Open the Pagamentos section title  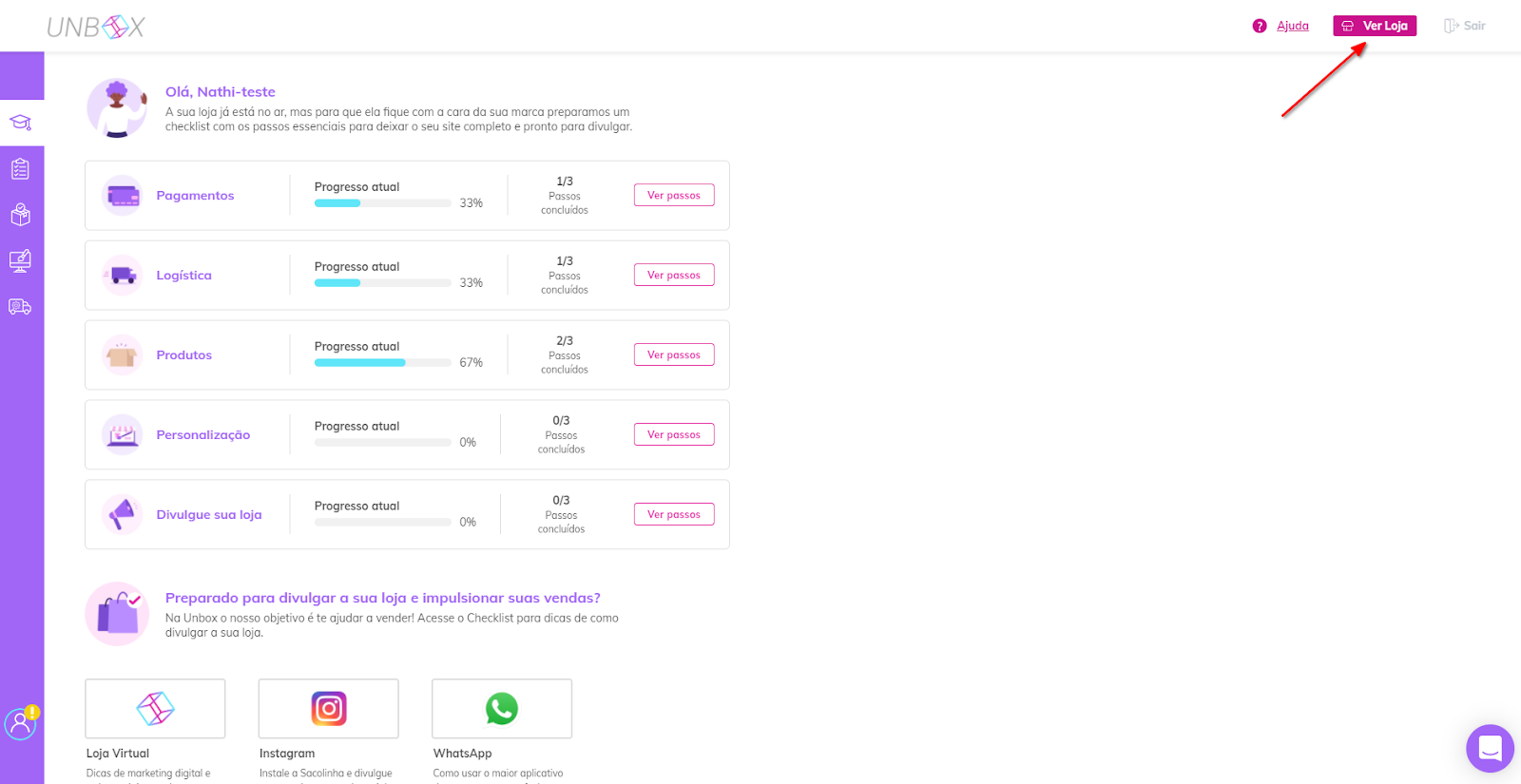pyautogui.click(x=195, y=196)
